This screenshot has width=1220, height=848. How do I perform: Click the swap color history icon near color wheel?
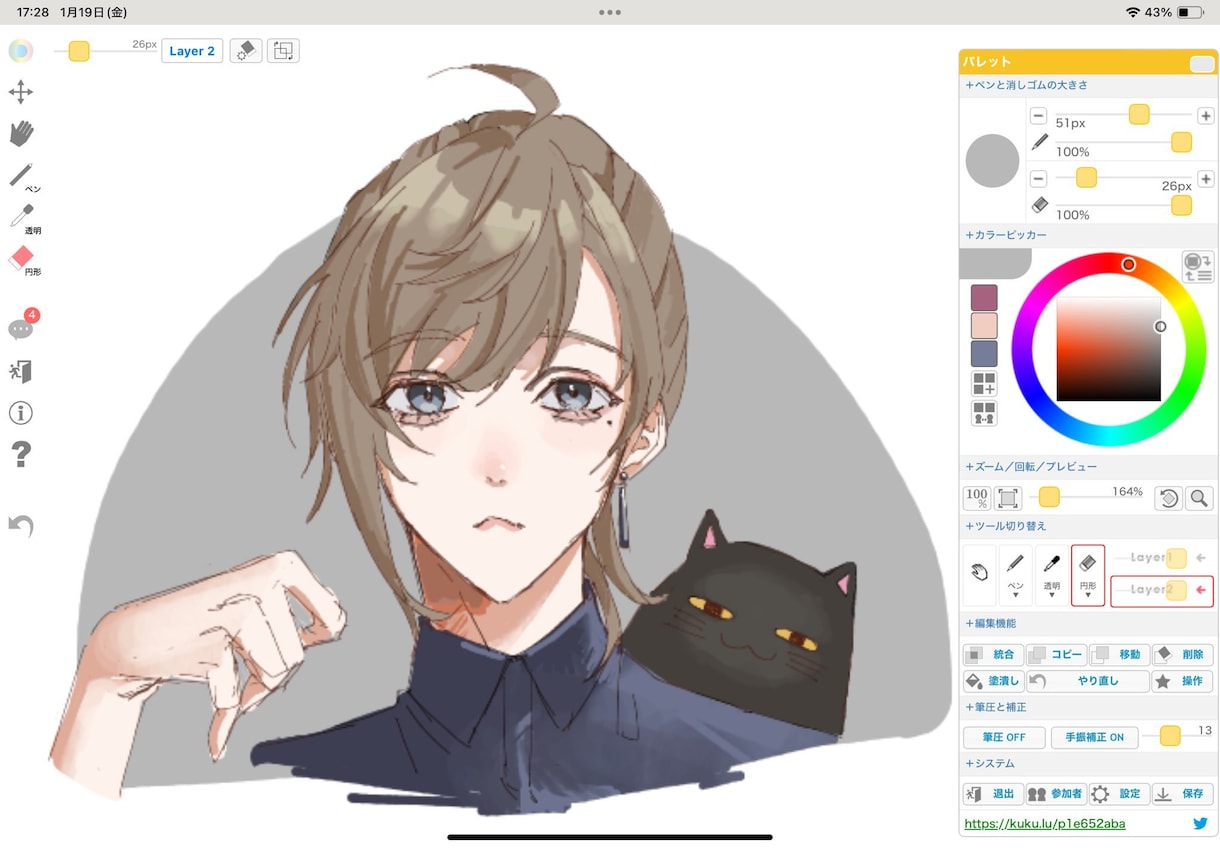pos(1198,267)
